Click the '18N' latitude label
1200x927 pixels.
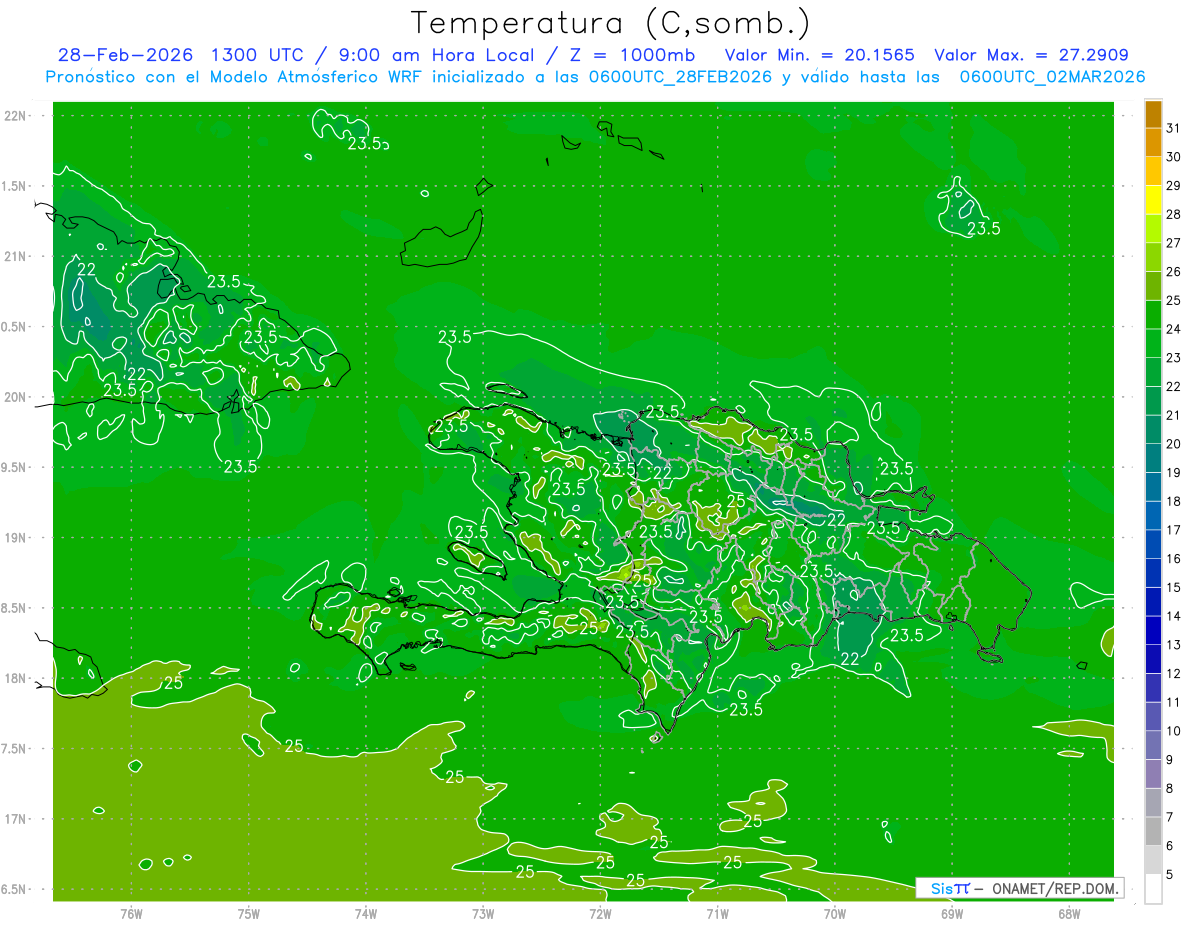pyautogui.click(x=17, y=679)
